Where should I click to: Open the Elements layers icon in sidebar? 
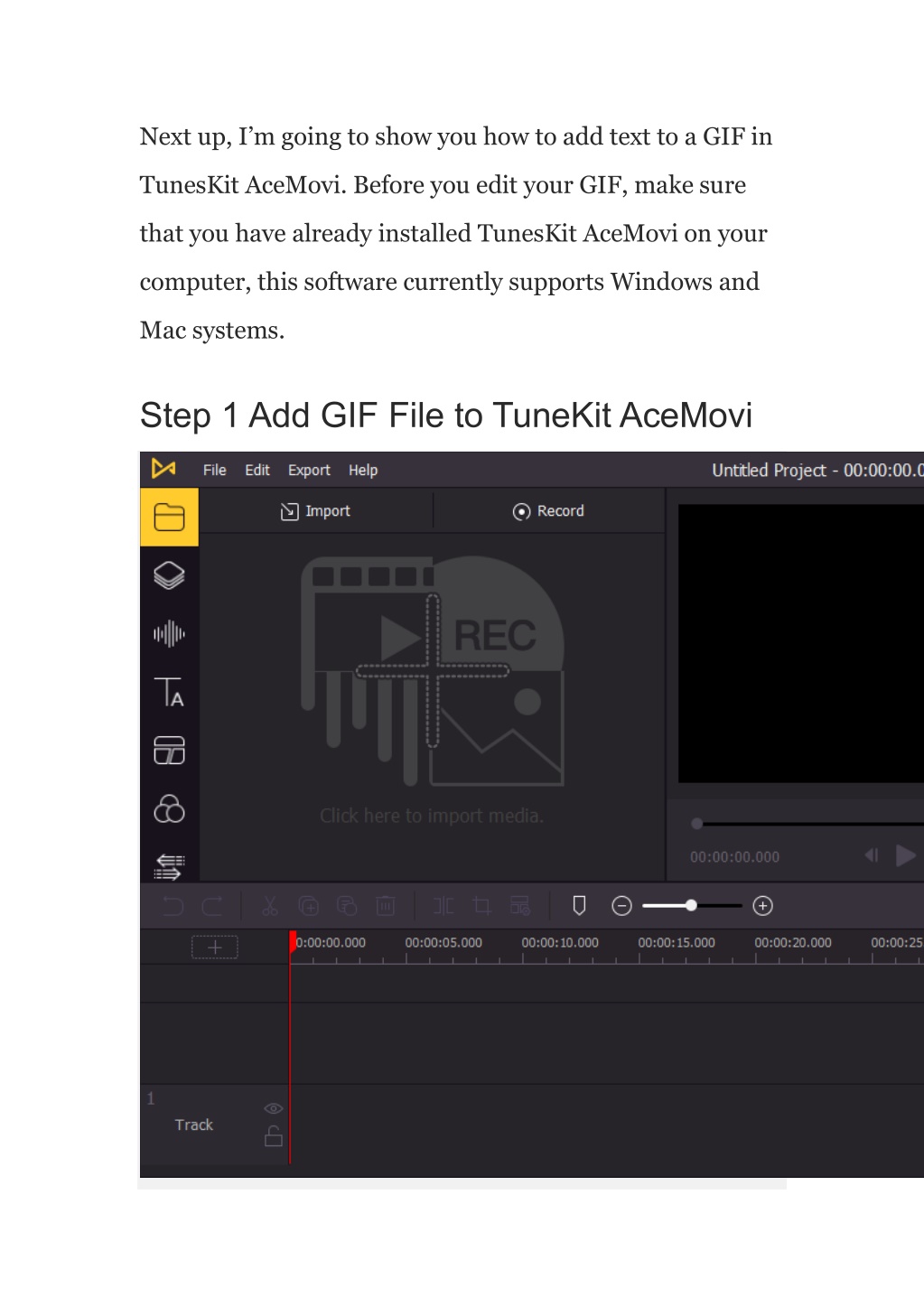pyautogui.click(x=169, y=575)
